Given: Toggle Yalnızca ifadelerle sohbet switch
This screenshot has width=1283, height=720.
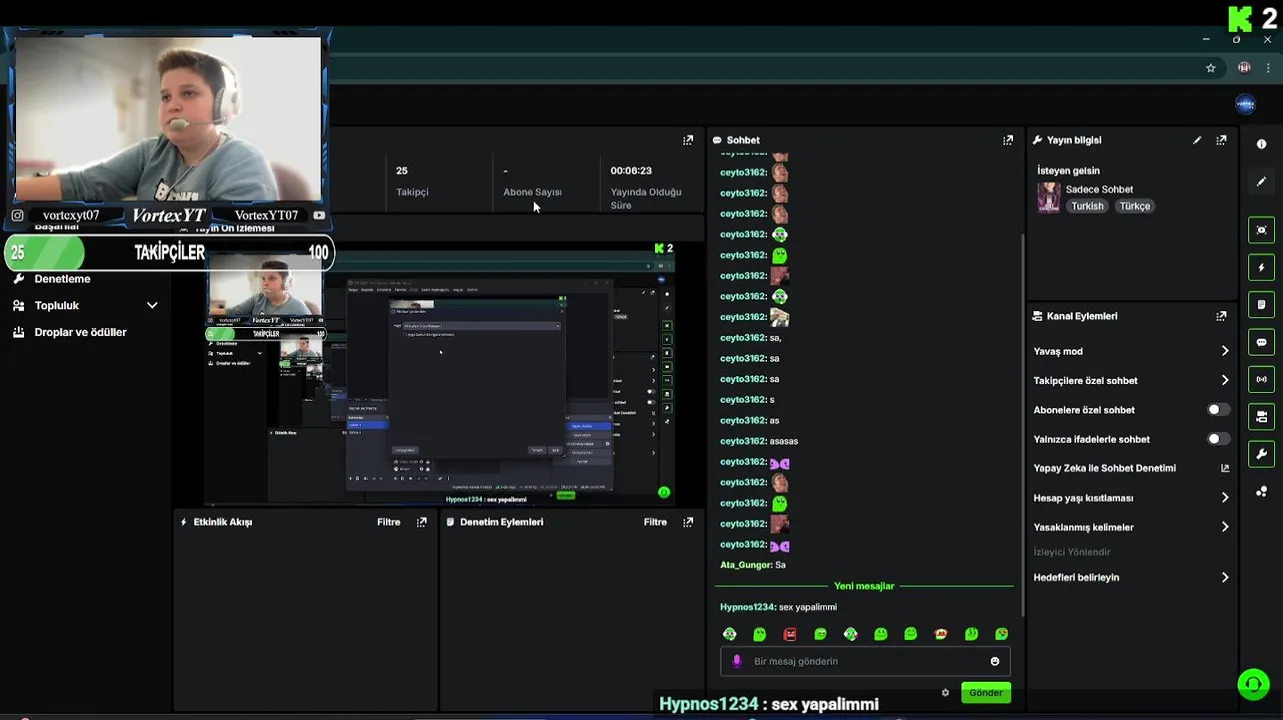Looking at the screenshot, I should (x=1218, y=439).
